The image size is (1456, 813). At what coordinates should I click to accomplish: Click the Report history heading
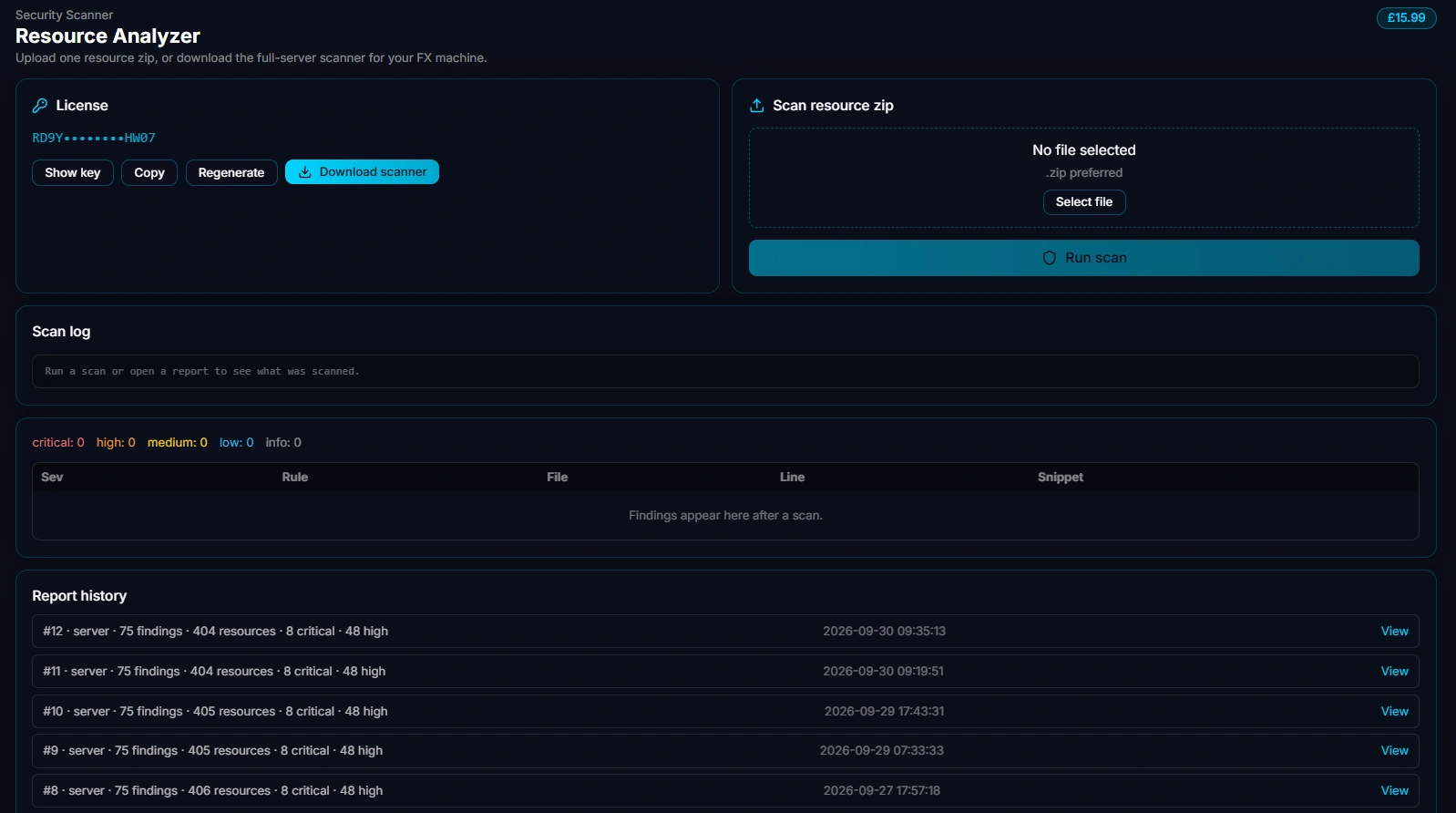pos(79,596)
